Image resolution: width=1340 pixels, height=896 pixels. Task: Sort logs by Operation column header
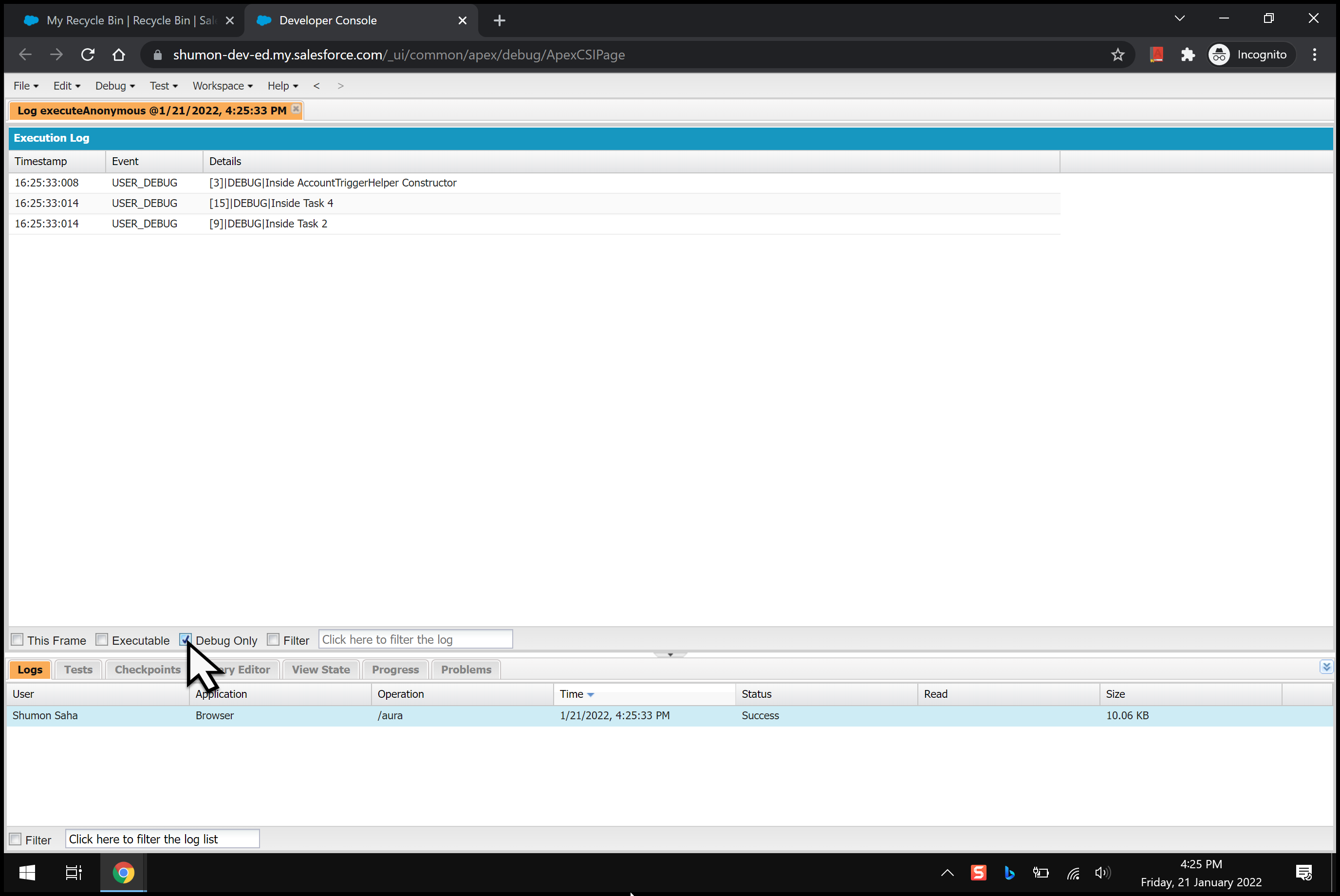pos(462,694)
